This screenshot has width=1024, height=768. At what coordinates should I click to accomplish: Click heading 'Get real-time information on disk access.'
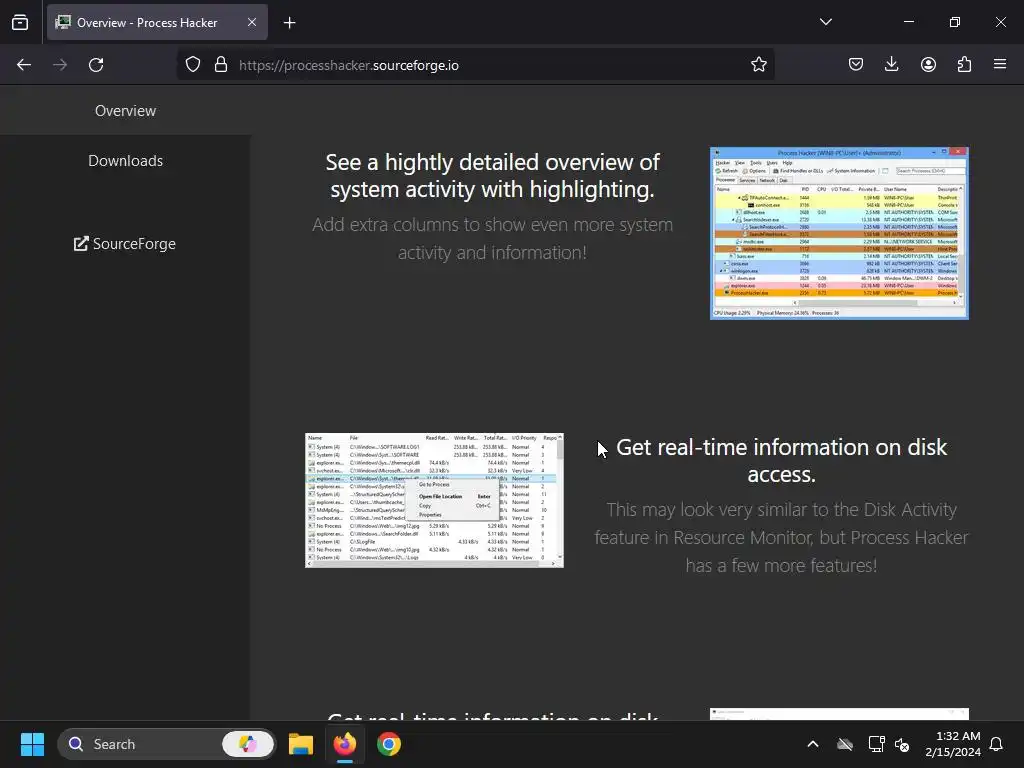[x=781, y=460]
